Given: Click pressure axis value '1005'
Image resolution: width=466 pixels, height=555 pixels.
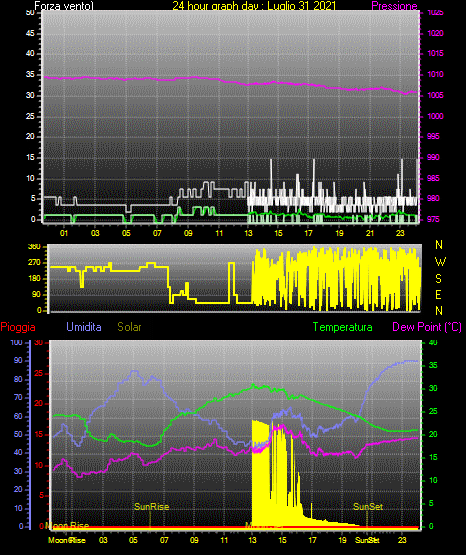Looking at the screenshot, I should point(436,95).
